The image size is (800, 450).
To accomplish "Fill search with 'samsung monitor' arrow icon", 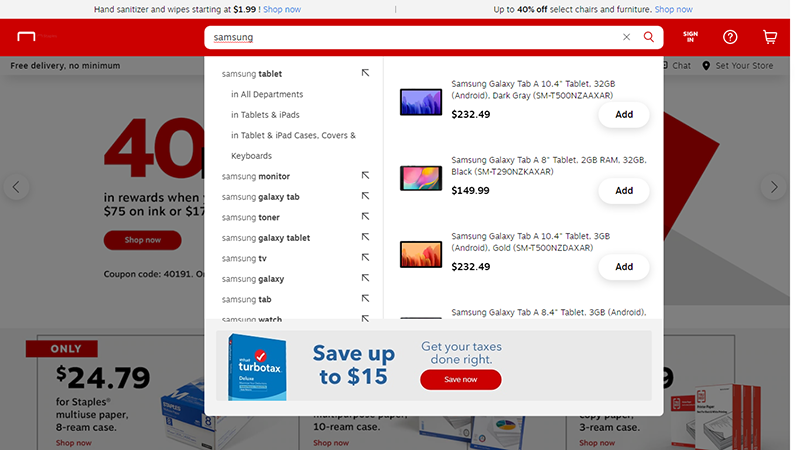I will (366, 176).
